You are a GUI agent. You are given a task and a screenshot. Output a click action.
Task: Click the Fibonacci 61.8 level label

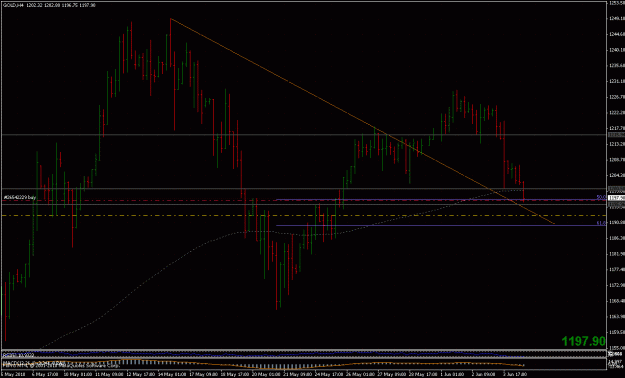tap(601, 223)
